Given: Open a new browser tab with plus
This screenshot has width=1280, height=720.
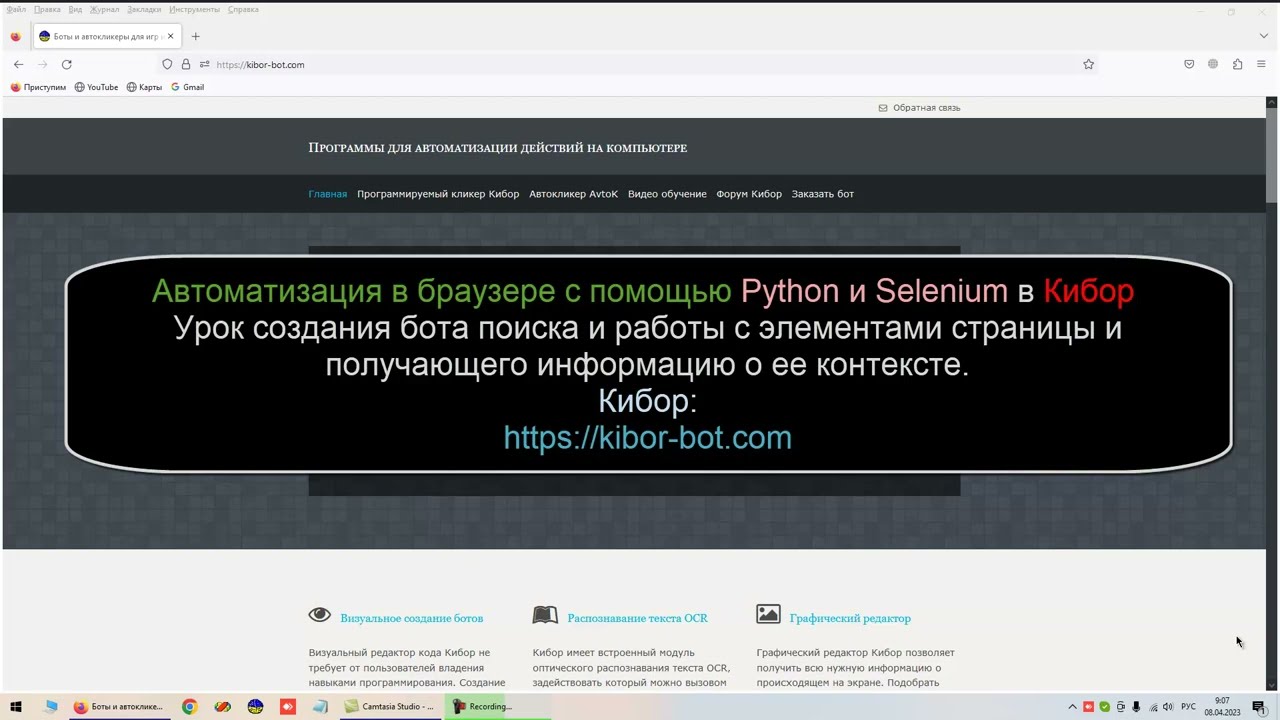Looking at the screenshot, I should pos(195,36).
